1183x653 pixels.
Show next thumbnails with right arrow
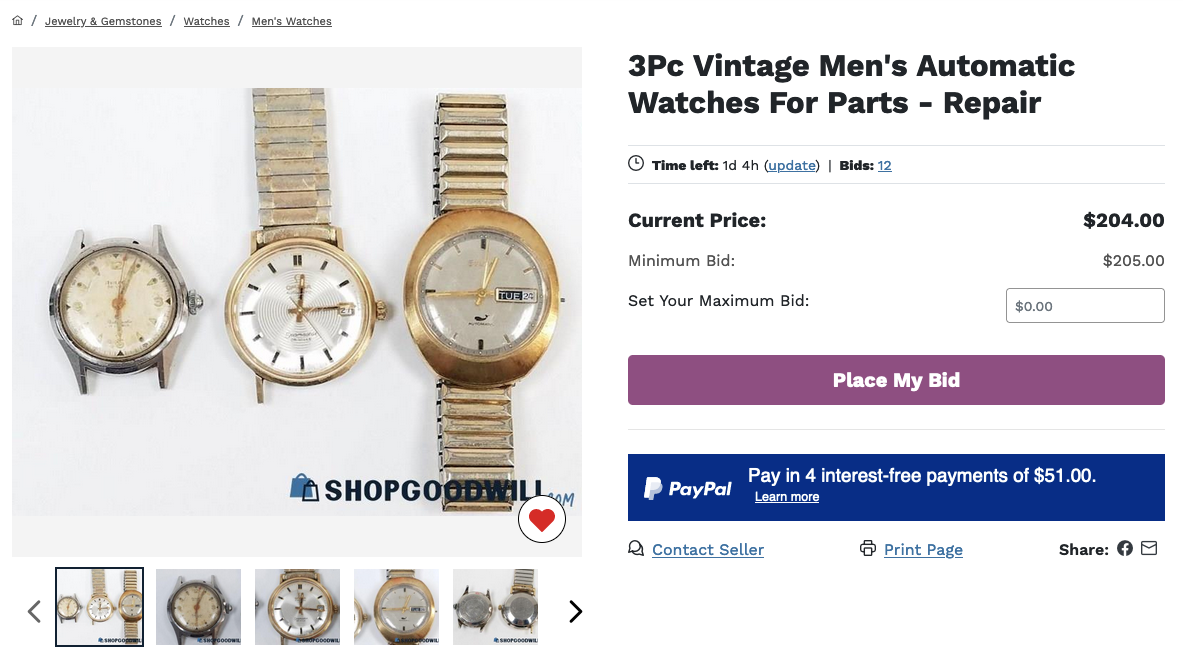[575, 611]
